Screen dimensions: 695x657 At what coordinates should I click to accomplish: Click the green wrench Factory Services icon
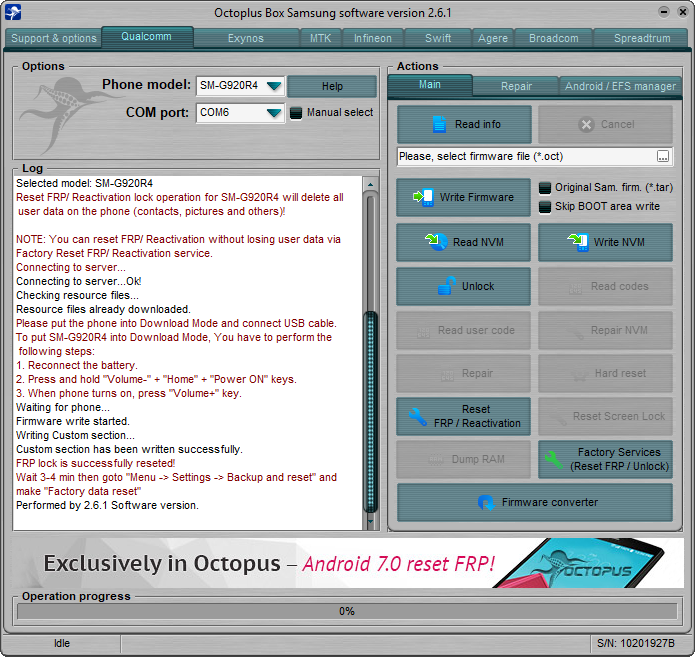(554, 460)
